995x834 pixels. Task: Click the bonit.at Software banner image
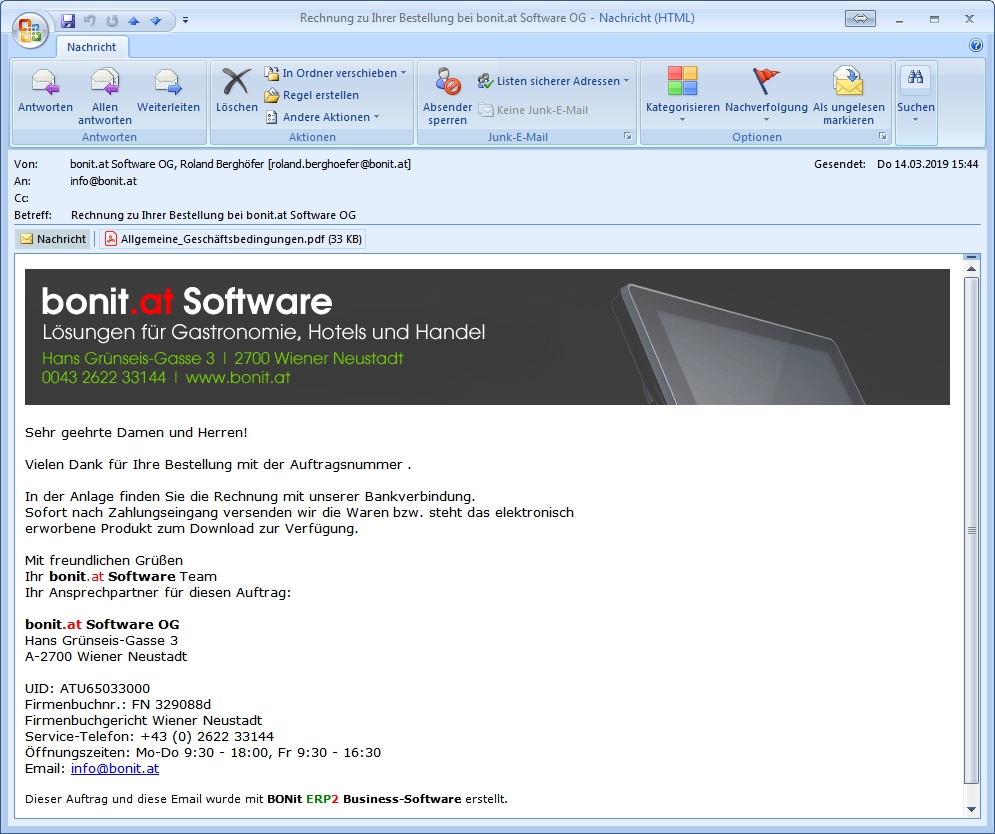[x=487, y=336]
